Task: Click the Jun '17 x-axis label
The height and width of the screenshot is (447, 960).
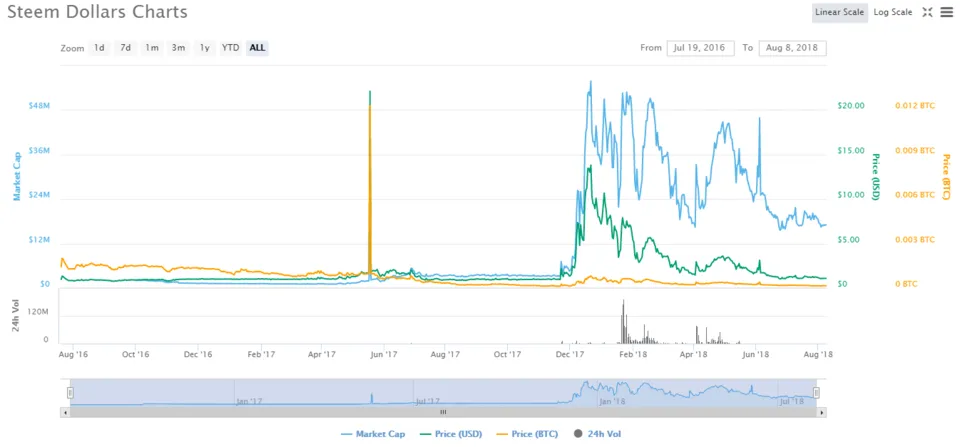Action: point(384,354)
